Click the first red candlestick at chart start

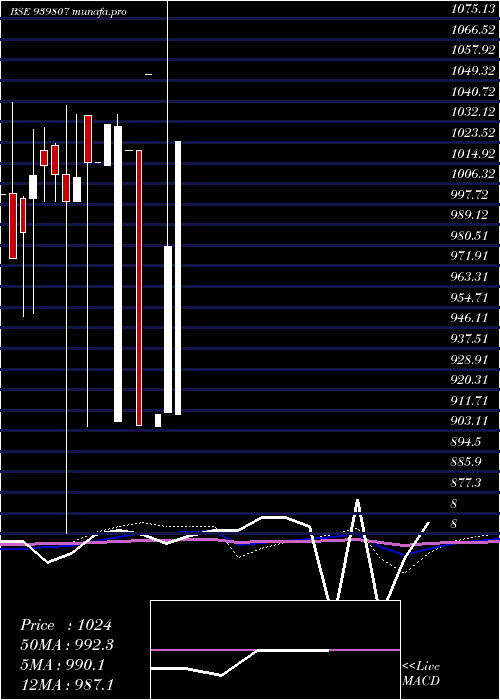pyautogui.click(x=13, y=225)
